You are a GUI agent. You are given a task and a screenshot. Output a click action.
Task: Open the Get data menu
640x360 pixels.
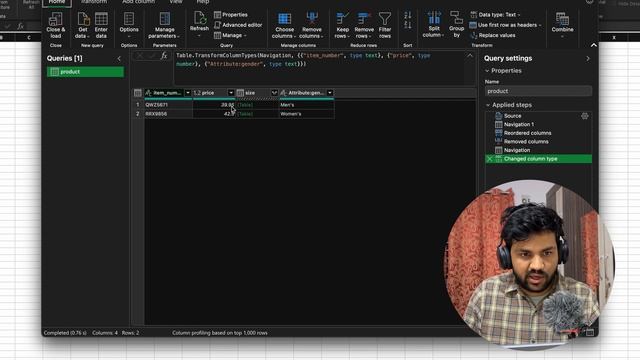(x=83, y=25)
